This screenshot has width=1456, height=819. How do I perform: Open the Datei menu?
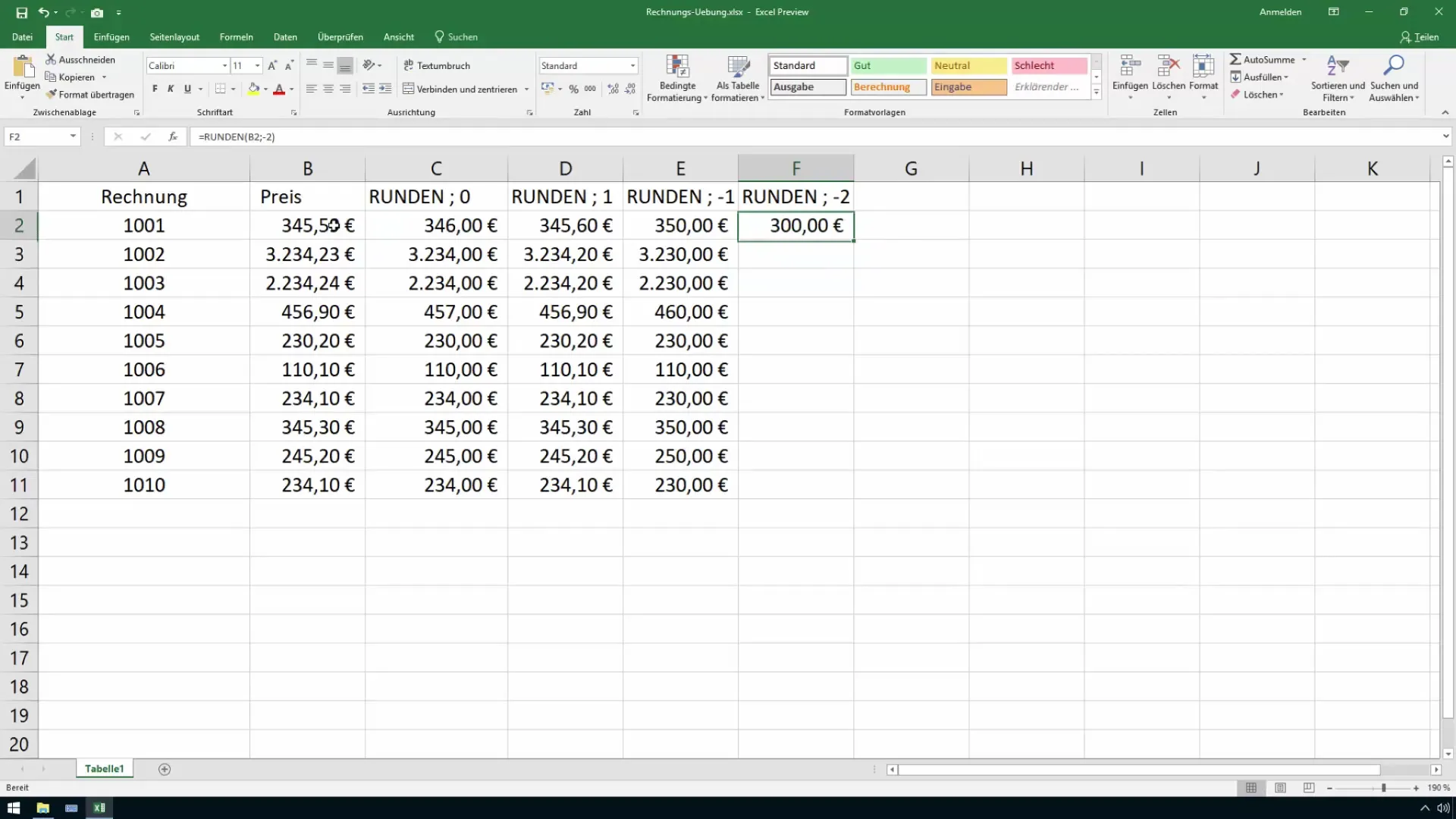click(x=22, y=36)
